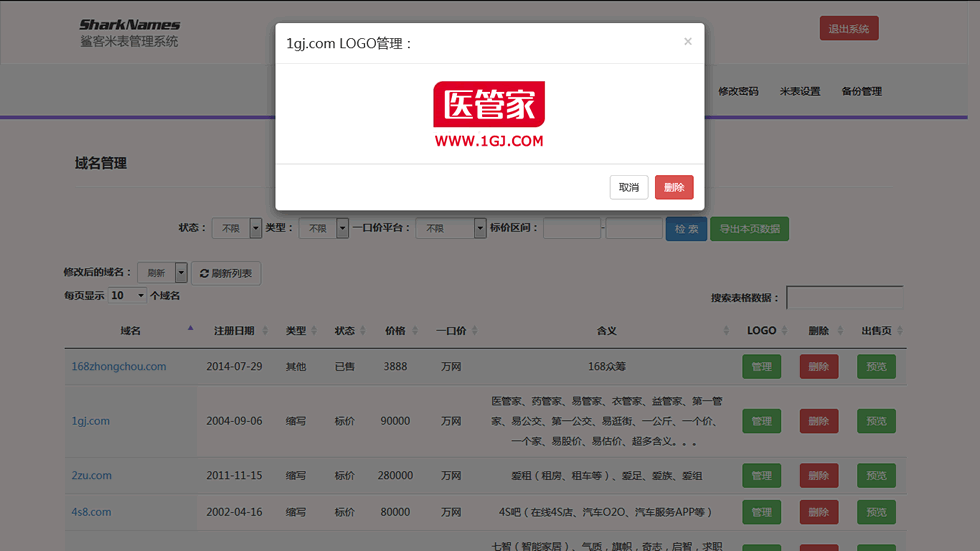
Task: Sort by 状态 column header
Action: point(344,330)
